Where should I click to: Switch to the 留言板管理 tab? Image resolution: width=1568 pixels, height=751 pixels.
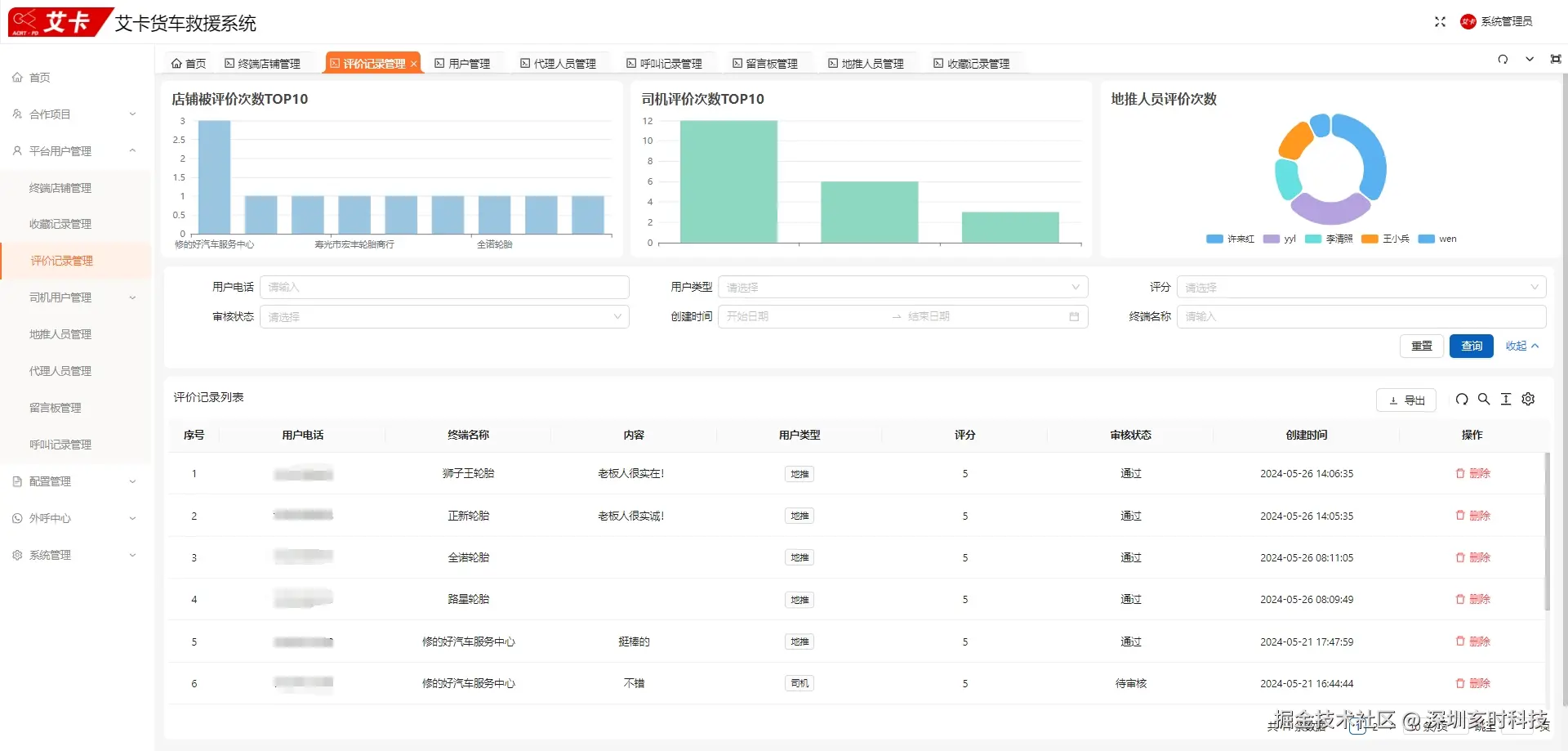[766, 64]
